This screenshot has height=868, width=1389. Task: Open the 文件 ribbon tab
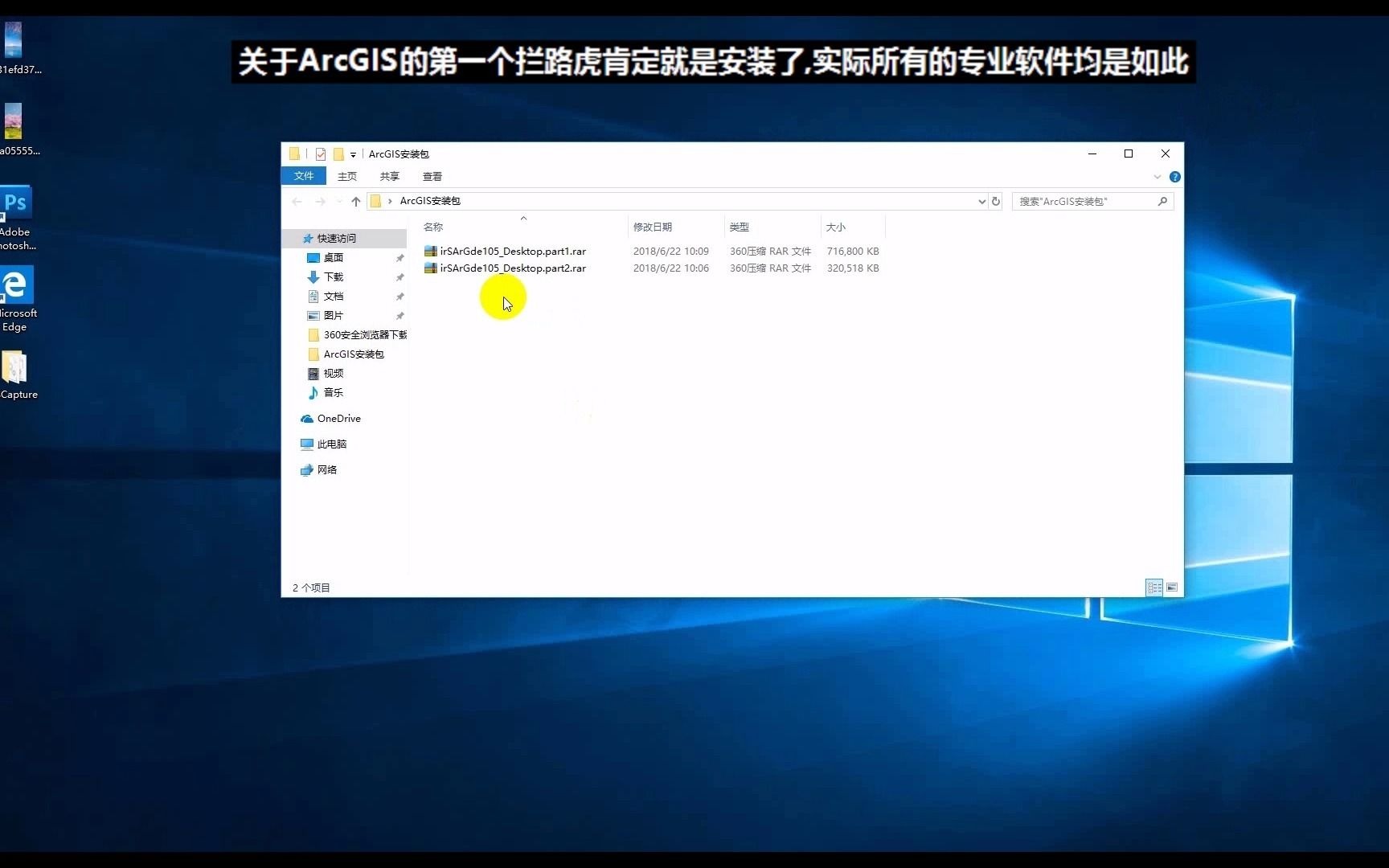tap(304, 176)
